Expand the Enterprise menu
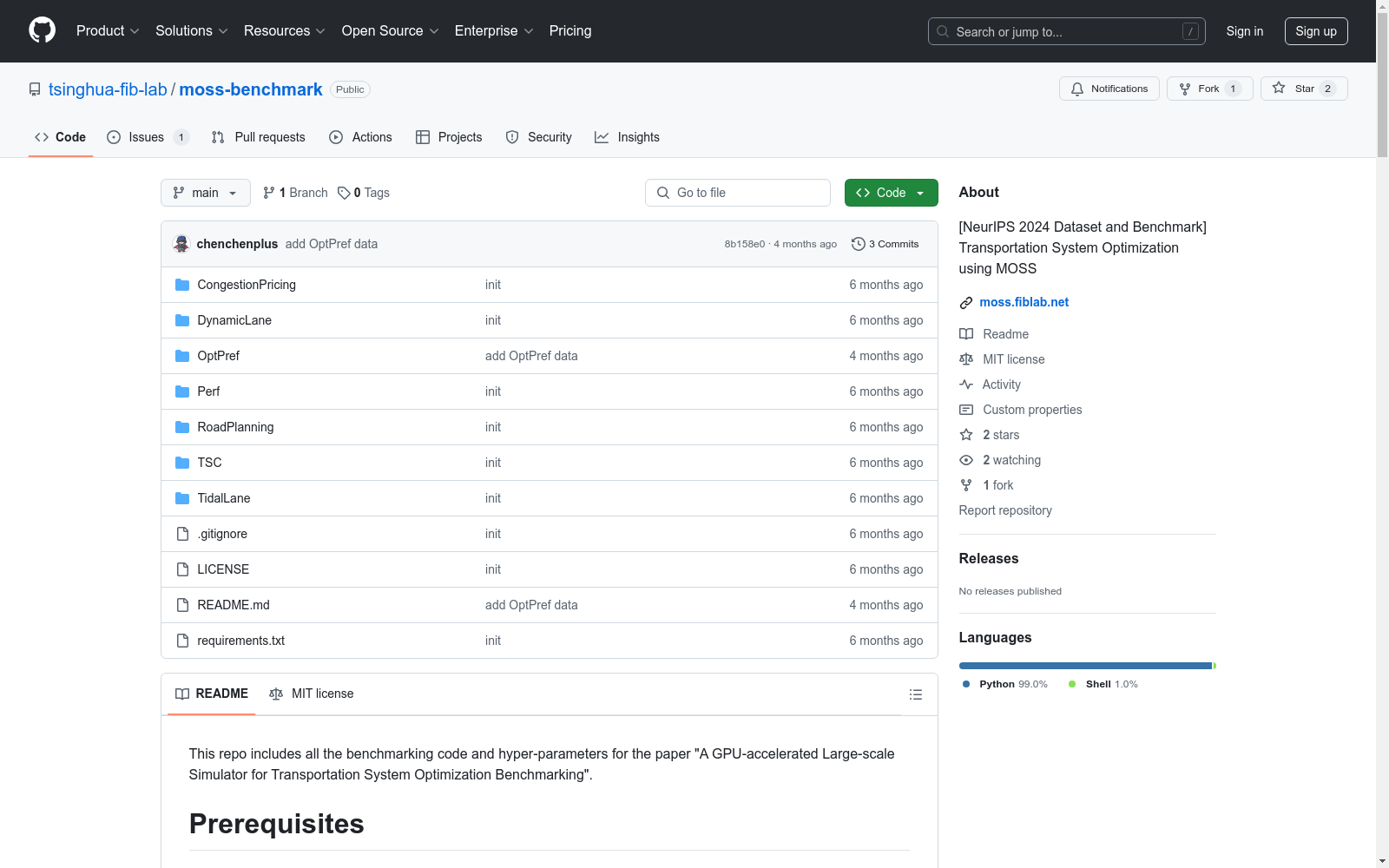1389x868 pixels. pyautogui.click(x=494, y=31)
